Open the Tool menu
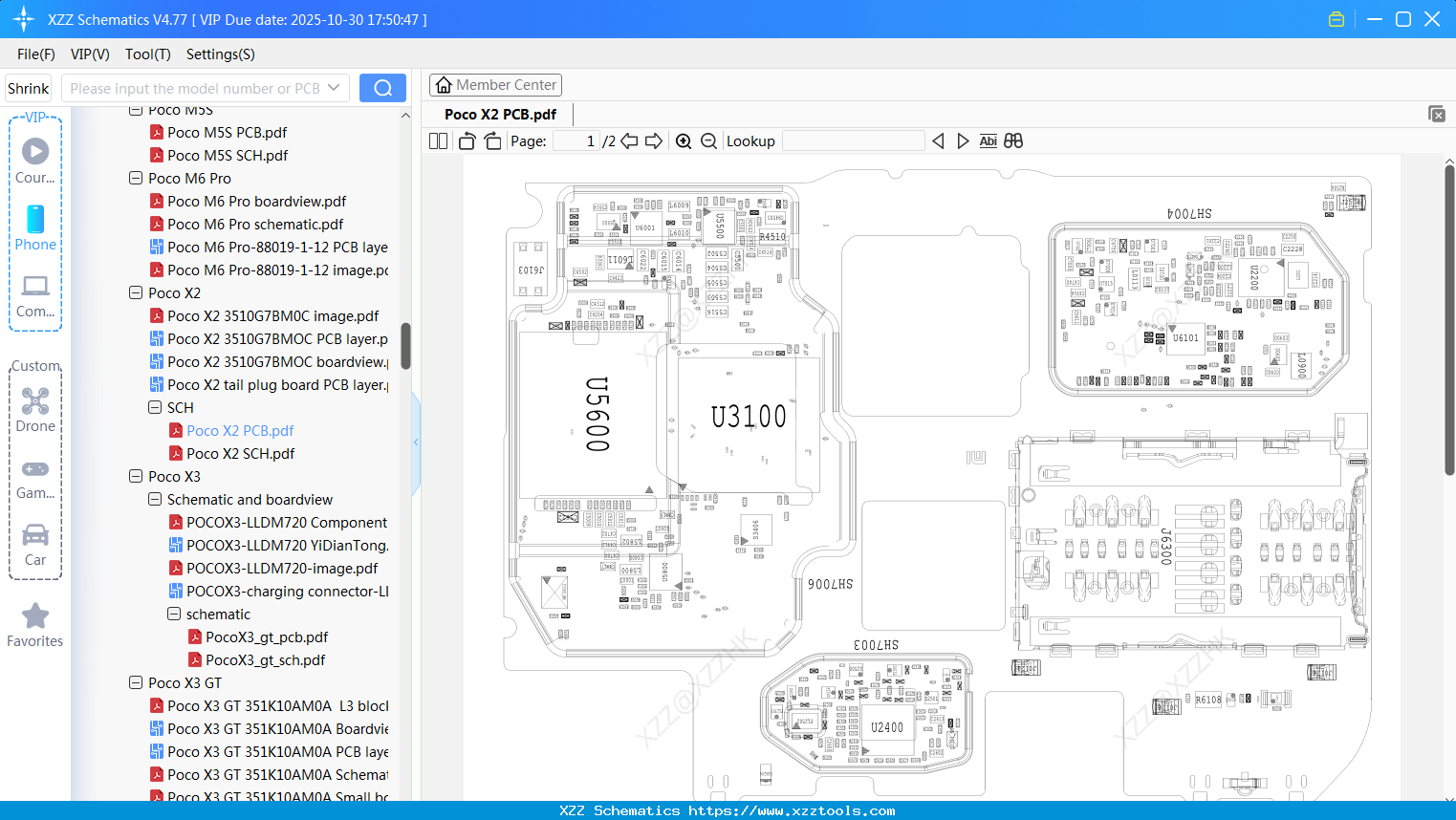 tap(147, 54)
